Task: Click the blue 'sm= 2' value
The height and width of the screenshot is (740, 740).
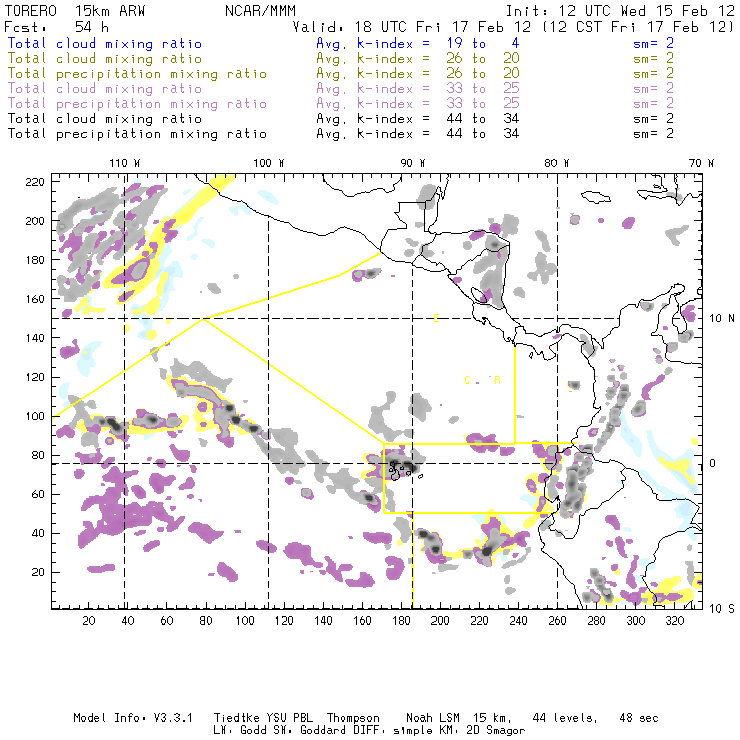Action: [x=653, y=43]
